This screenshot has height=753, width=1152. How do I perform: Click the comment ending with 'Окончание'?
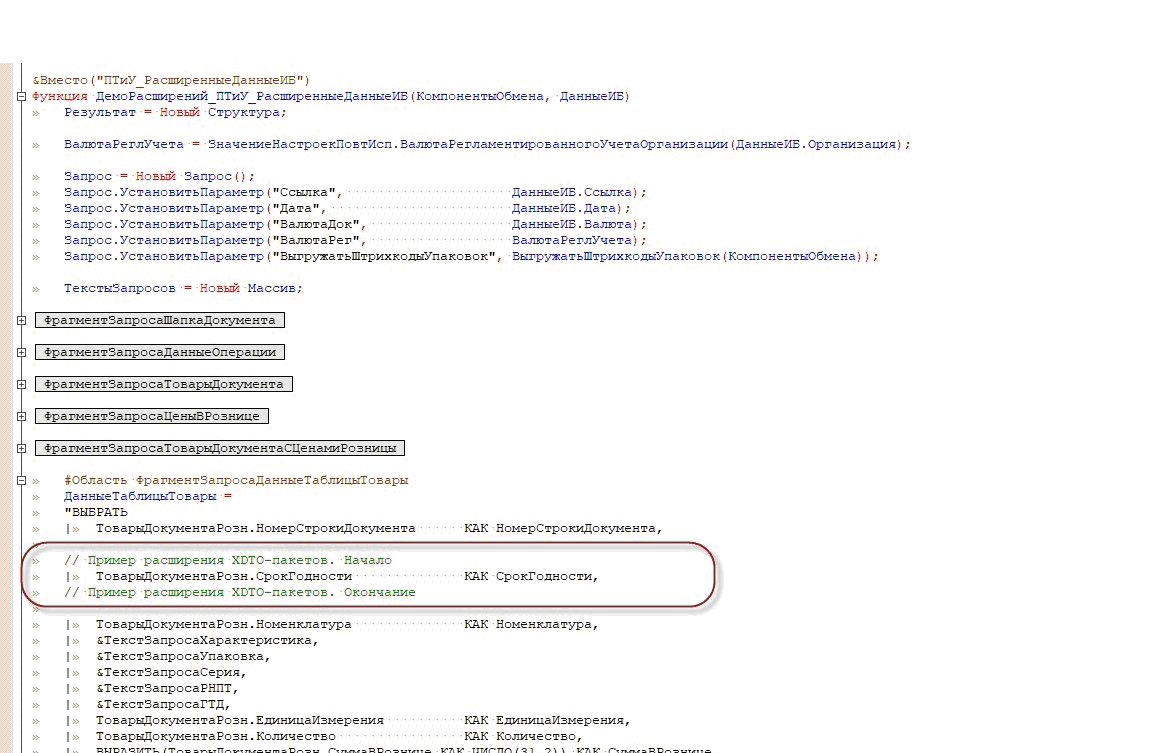click(239, 592)
